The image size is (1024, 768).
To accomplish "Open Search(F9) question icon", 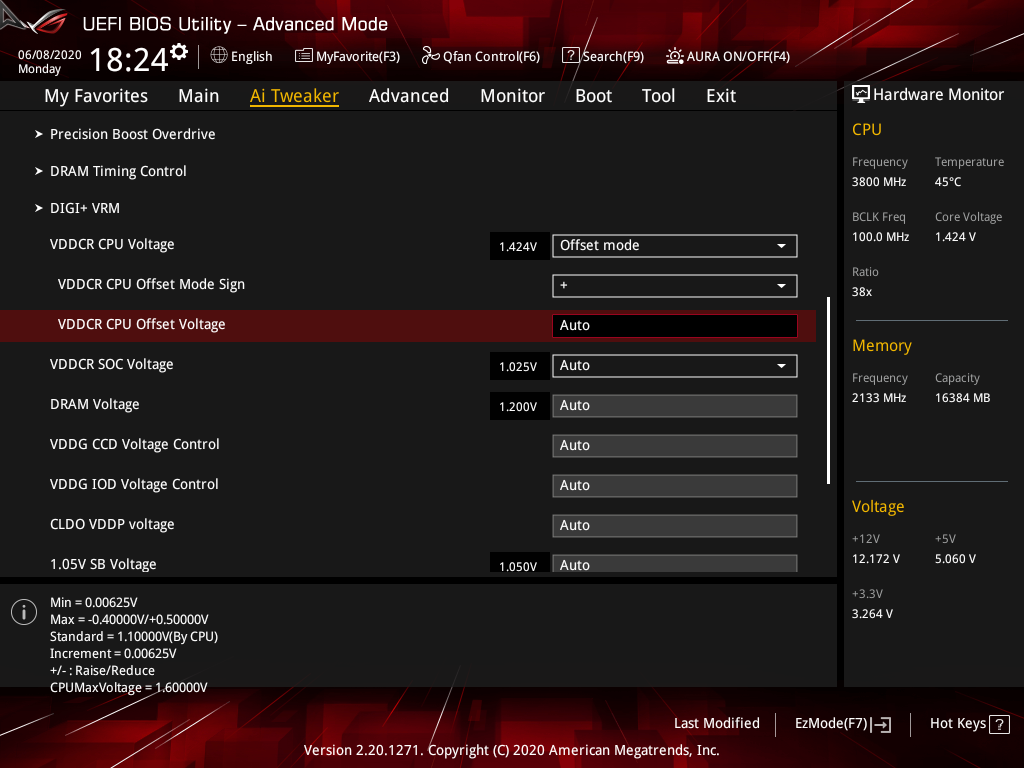I will point(570,56).
